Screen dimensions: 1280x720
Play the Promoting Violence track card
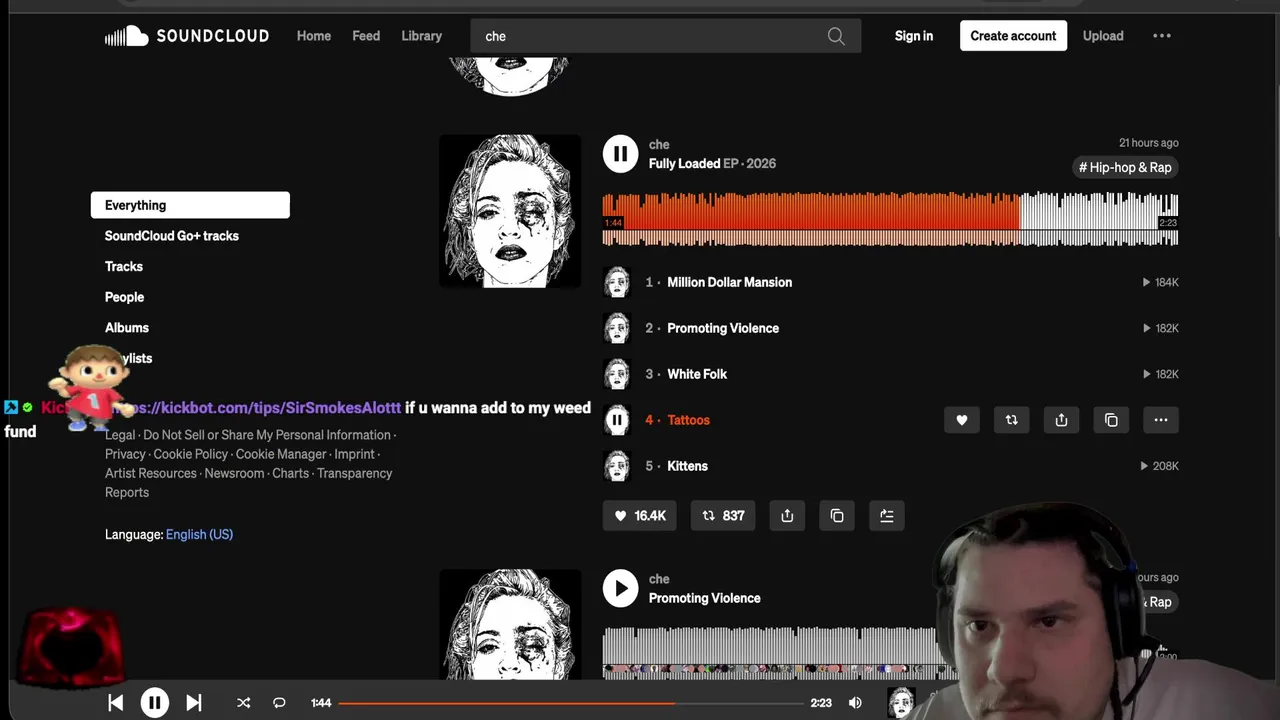coord(620,588)
